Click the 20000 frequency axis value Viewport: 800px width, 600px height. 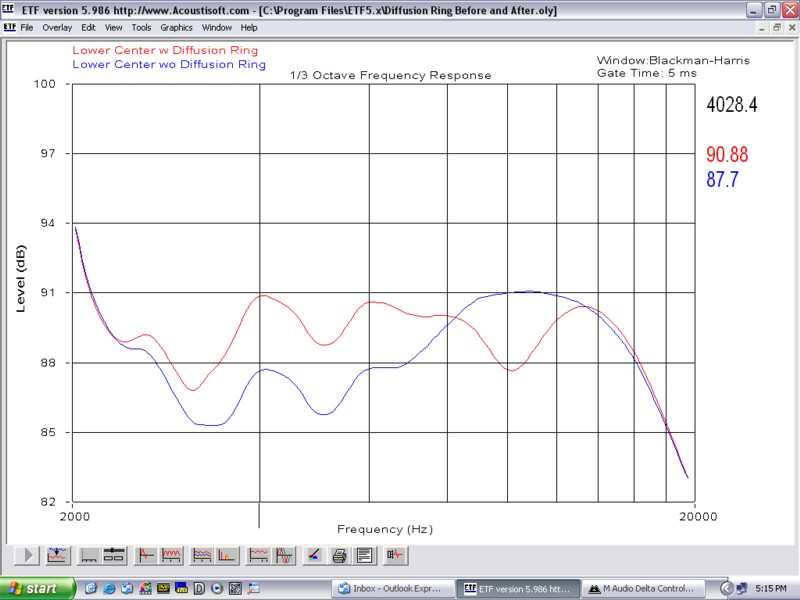[698, 516]
